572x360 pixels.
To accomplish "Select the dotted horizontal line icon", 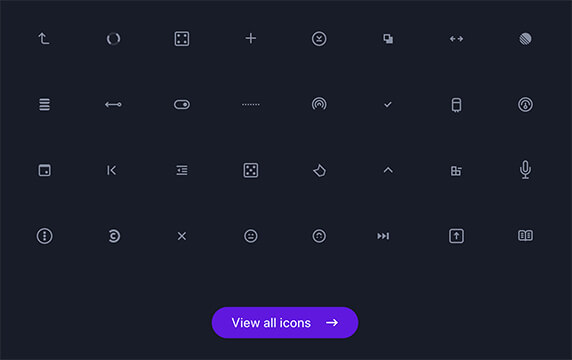I will 251,105.
